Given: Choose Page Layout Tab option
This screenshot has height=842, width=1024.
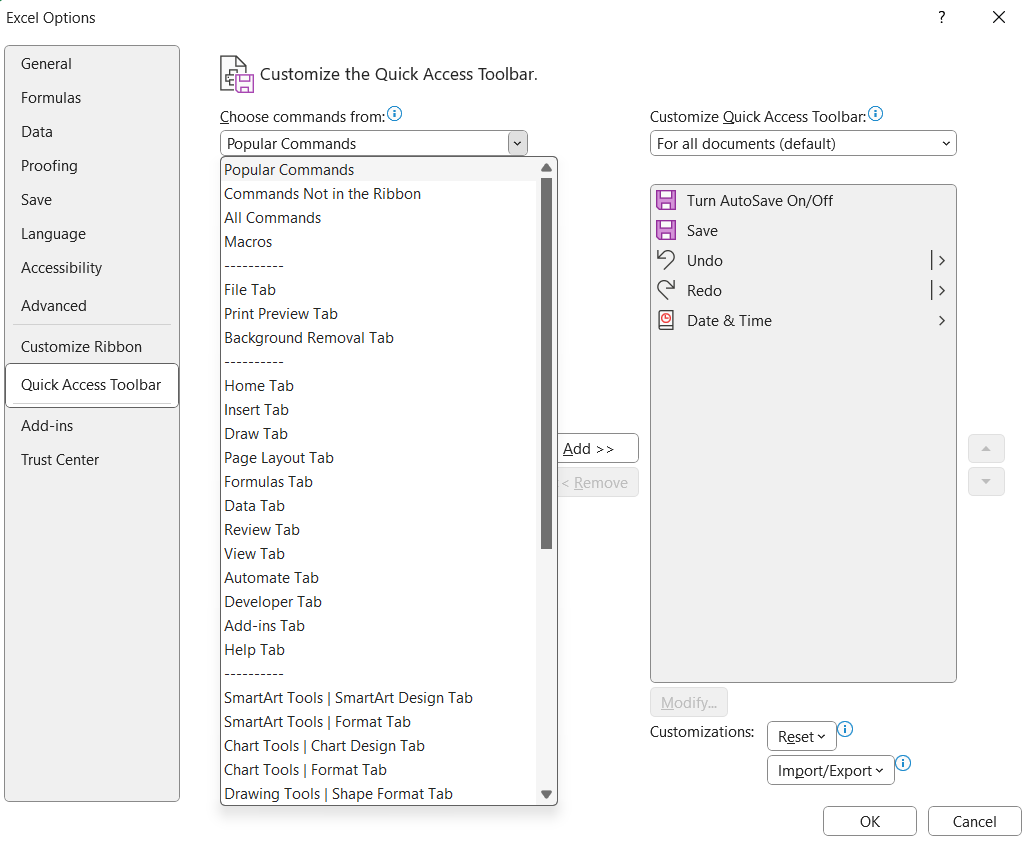Looking at the screenshot, I should (380, 457).
